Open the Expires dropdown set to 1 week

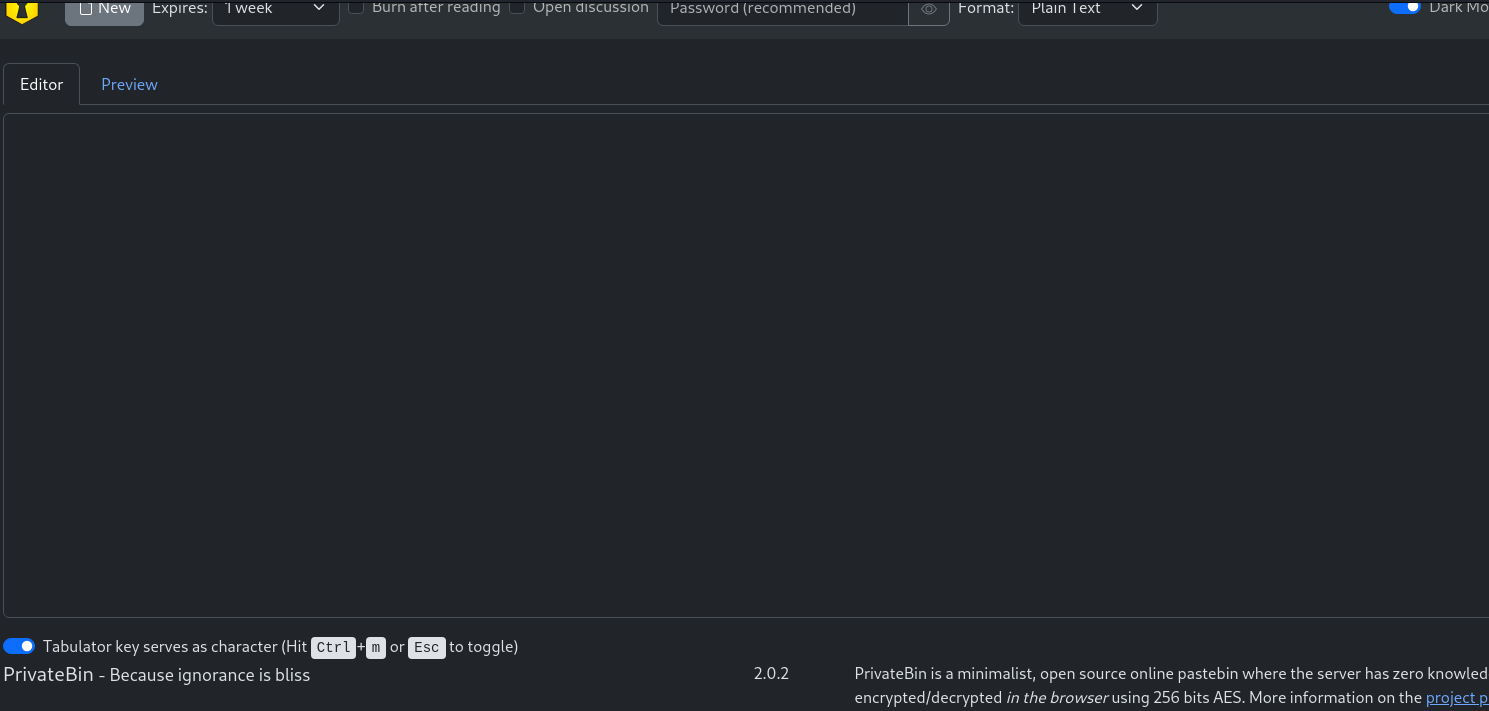point(275,9)
